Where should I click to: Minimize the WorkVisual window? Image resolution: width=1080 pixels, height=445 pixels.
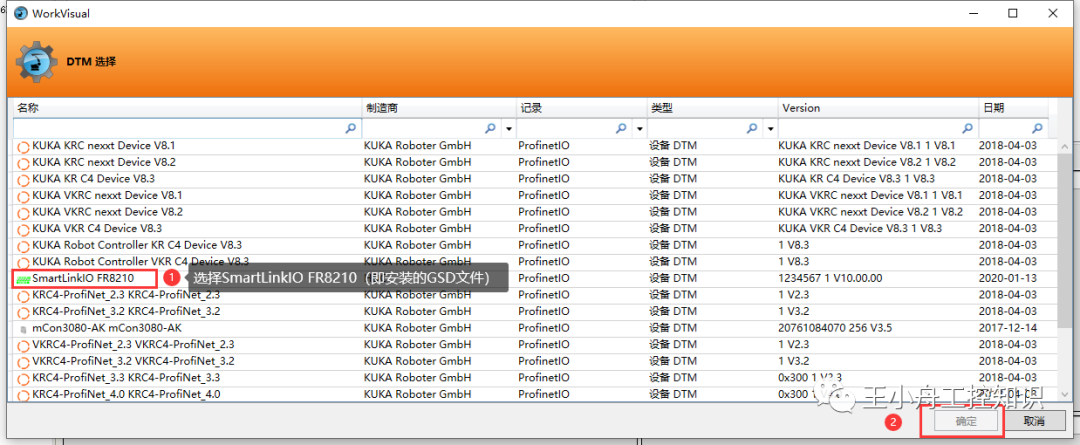[x=974, y=13]
